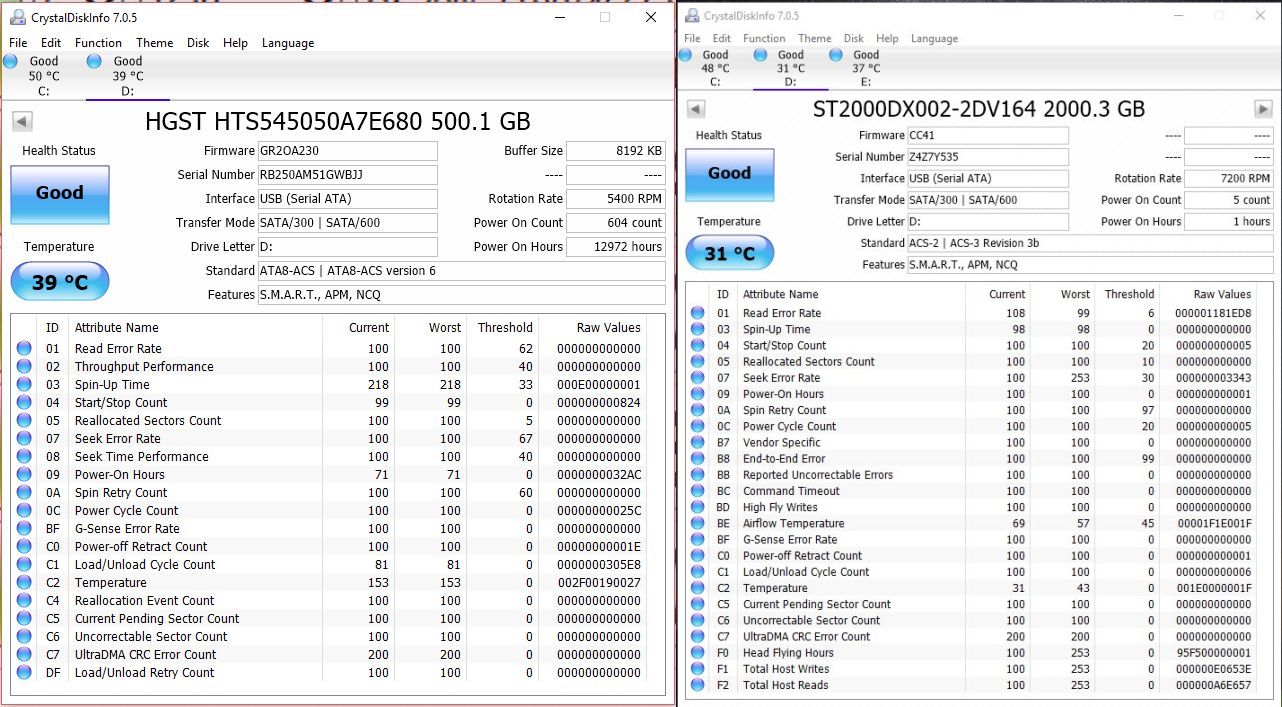Click status icon for Spin-Up Time, HGST drive

24,384
